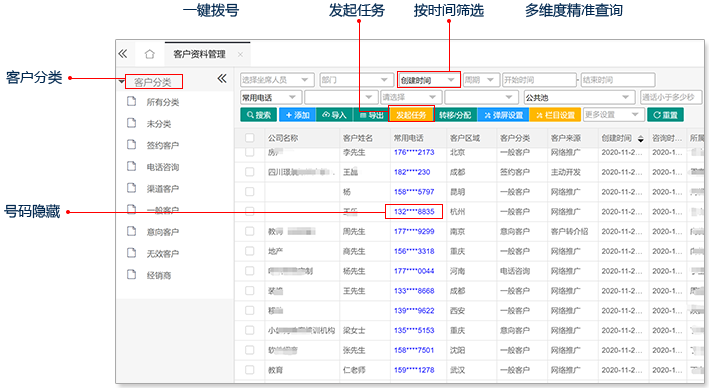Close the 客户资料管理 tab
This screenshot has height=388, width=709.
pyautogui.click(x=240, y=55)
